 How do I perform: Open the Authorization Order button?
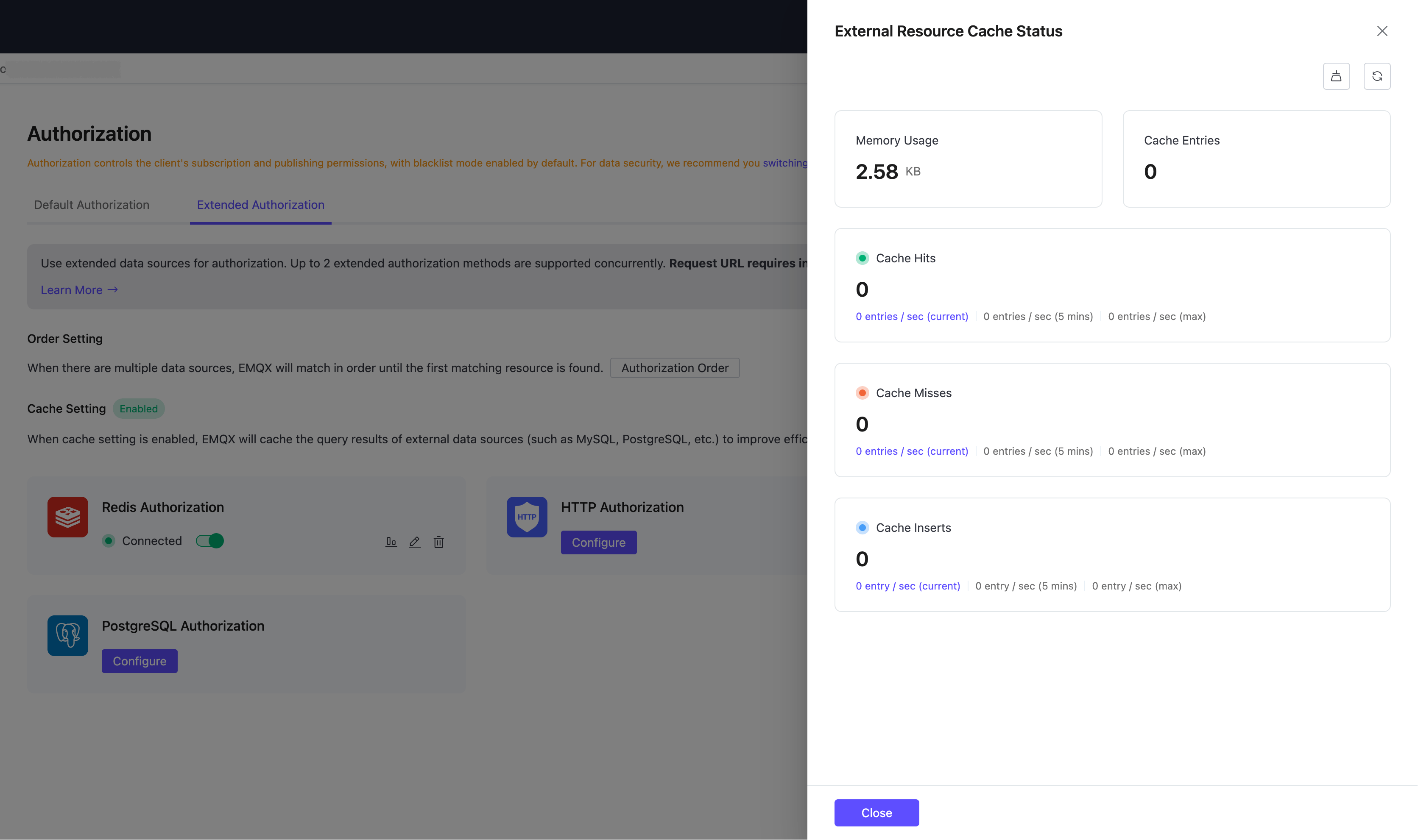675,368
